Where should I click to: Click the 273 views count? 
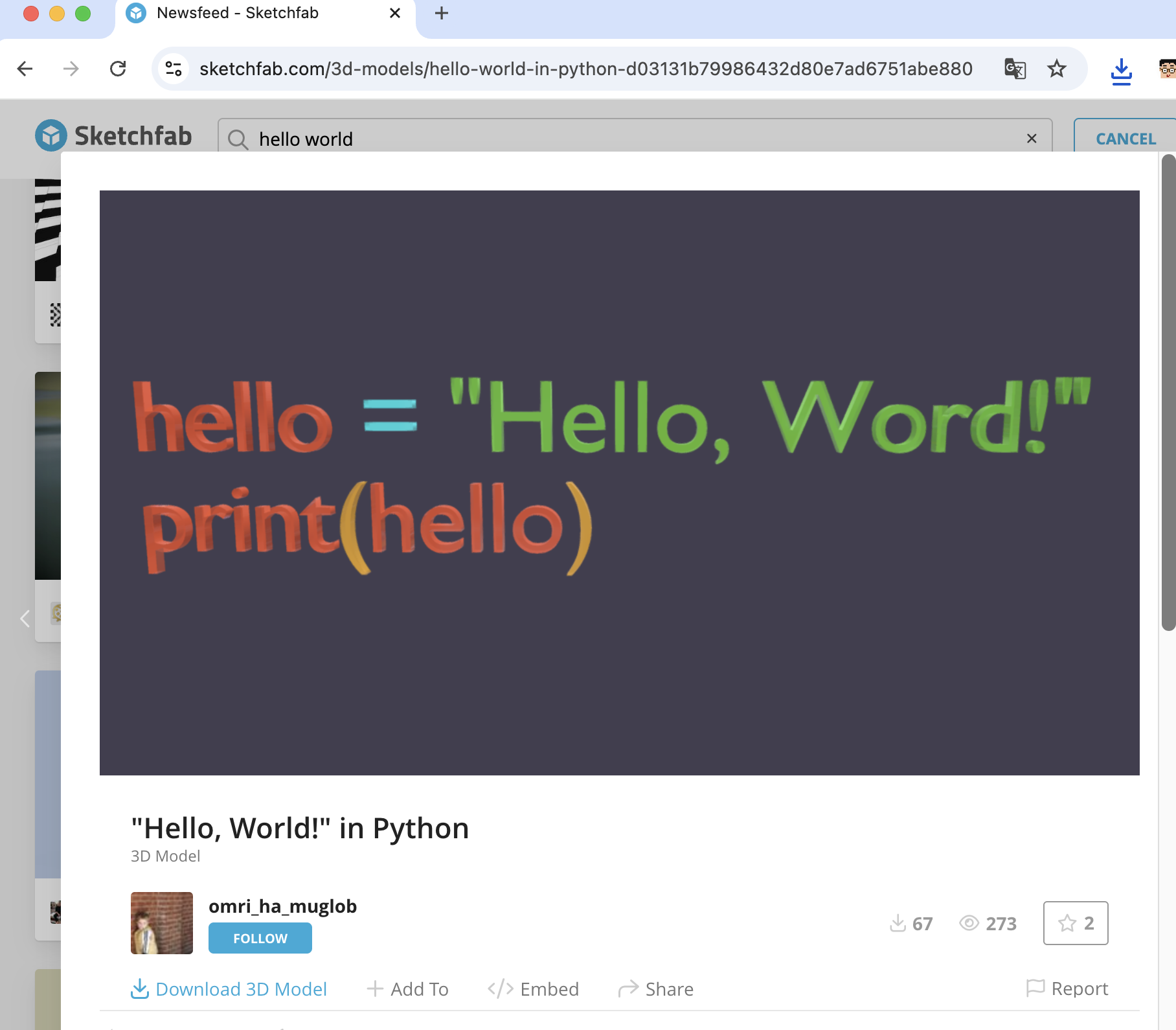[x=988, y=924]
